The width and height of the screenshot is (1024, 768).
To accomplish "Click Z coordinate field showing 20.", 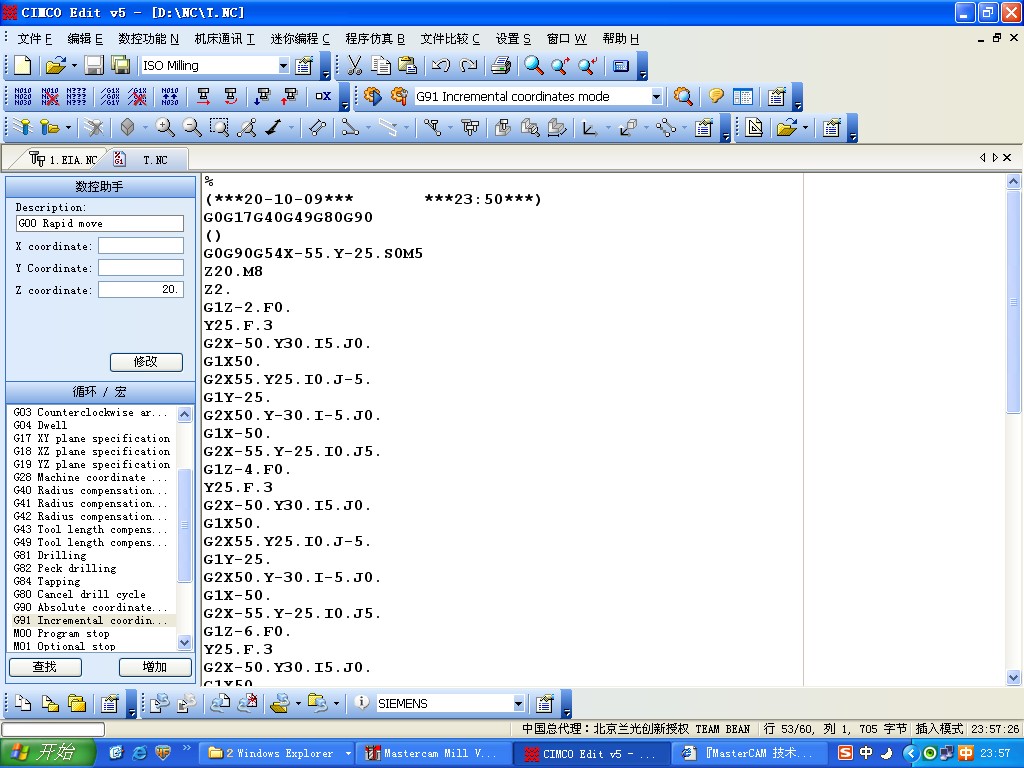I will 141,289.
